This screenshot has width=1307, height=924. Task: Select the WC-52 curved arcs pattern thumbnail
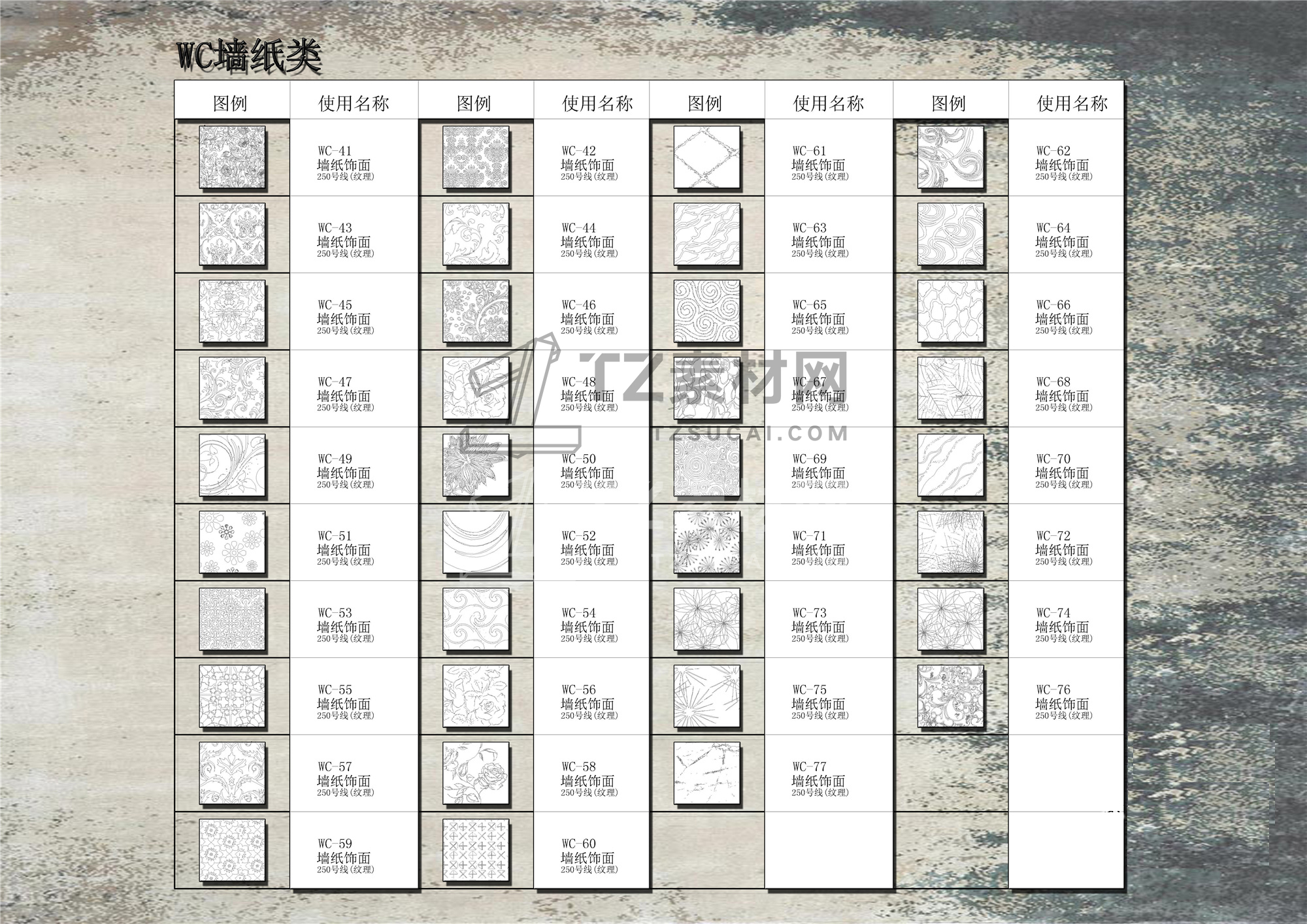point(475,542)
